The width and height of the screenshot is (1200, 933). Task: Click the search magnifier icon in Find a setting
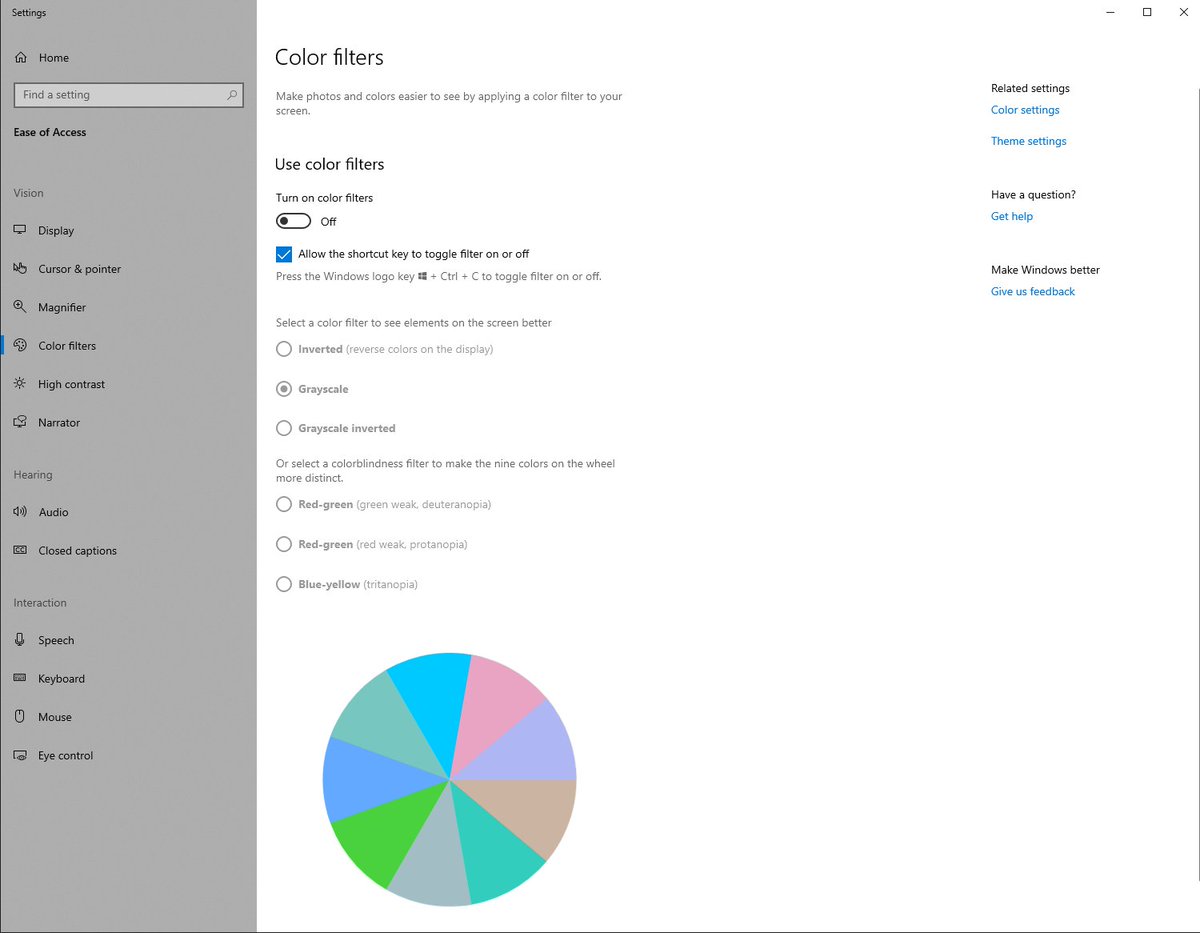[232, 95]
